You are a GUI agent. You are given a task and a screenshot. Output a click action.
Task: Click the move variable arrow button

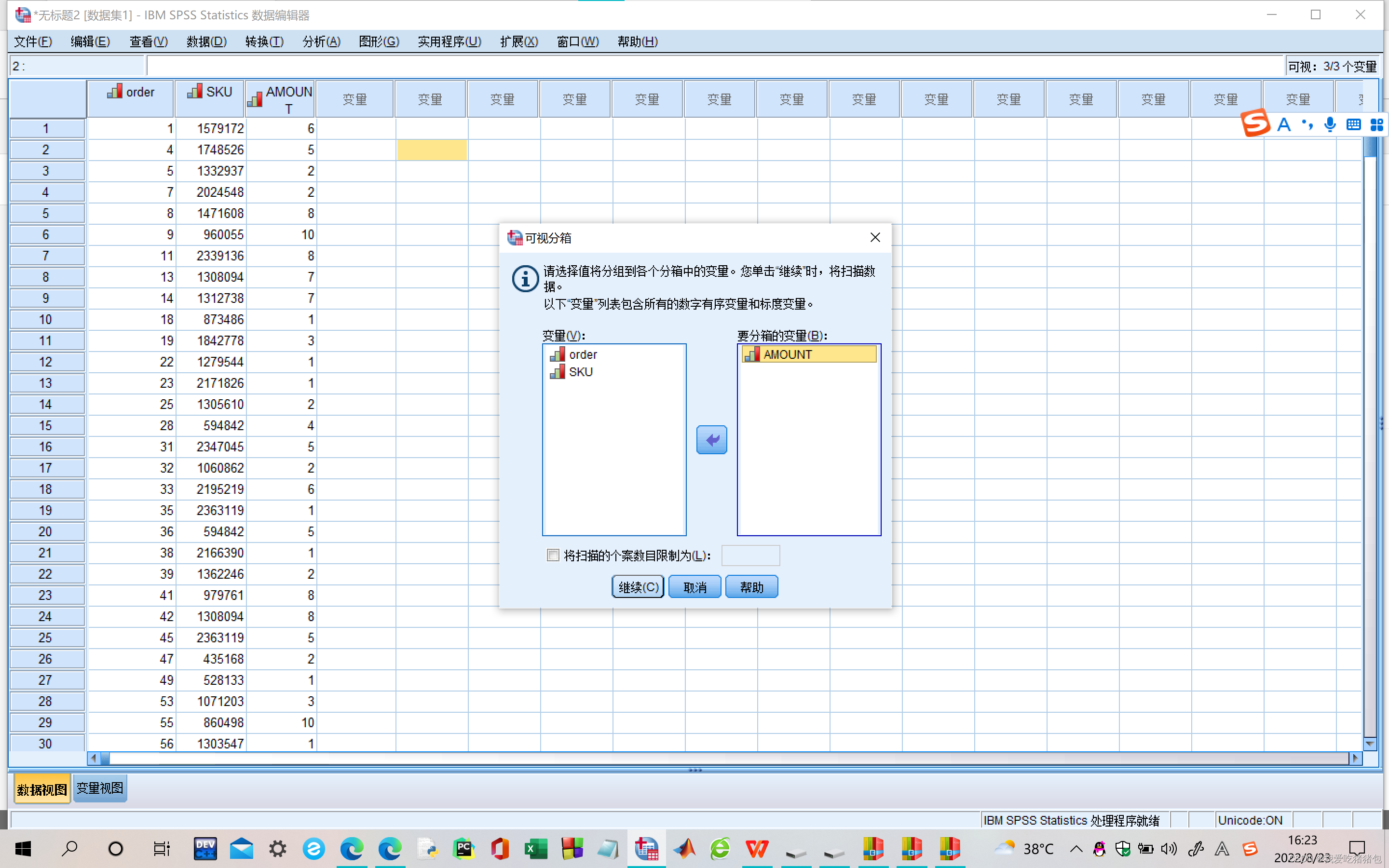pos(711,440)
